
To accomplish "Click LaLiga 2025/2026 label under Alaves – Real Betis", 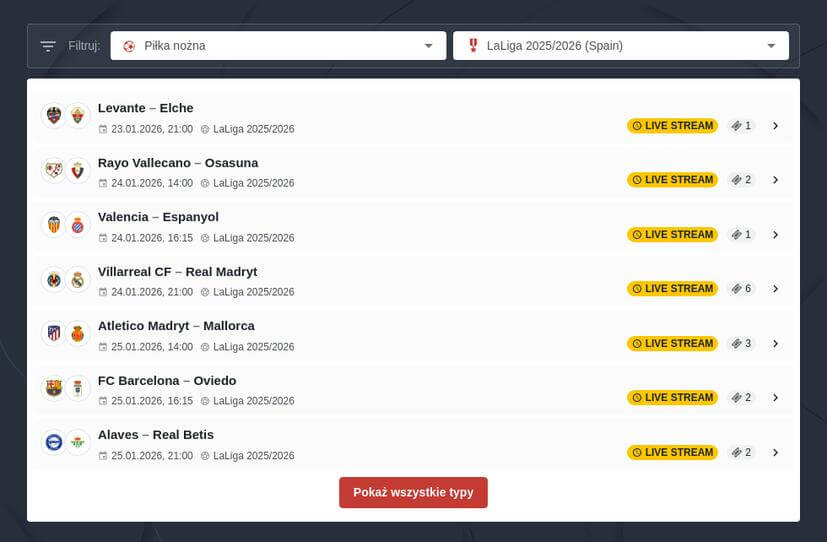I will pyautogui.click(x=254, y=456).
